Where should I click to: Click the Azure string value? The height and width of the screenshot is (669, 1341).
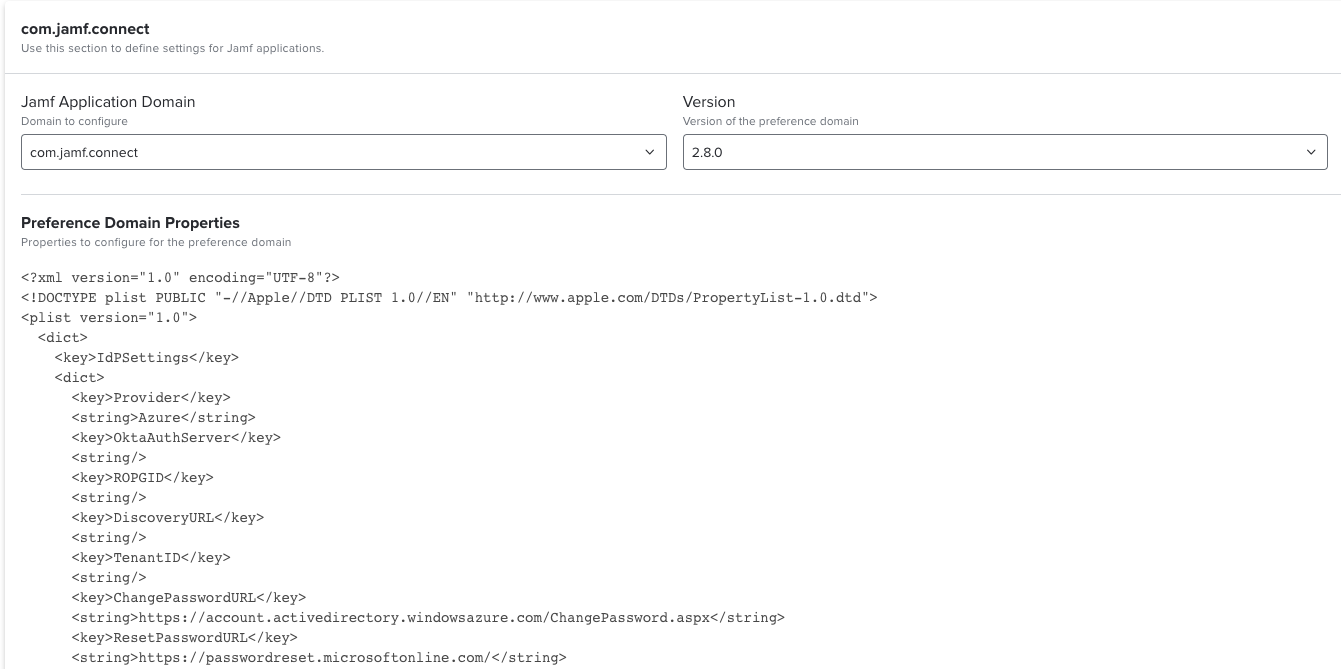(x=164, y=417)
